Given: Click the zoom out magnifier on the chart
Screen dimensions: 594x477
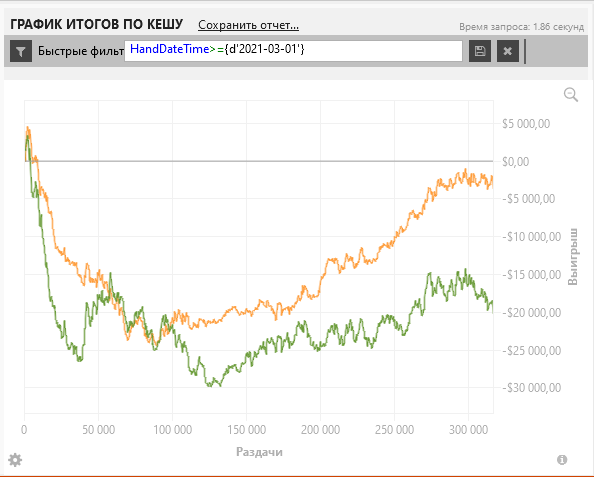Looking at the screenshot, I should pyautogui.click(x=571, y=95).
